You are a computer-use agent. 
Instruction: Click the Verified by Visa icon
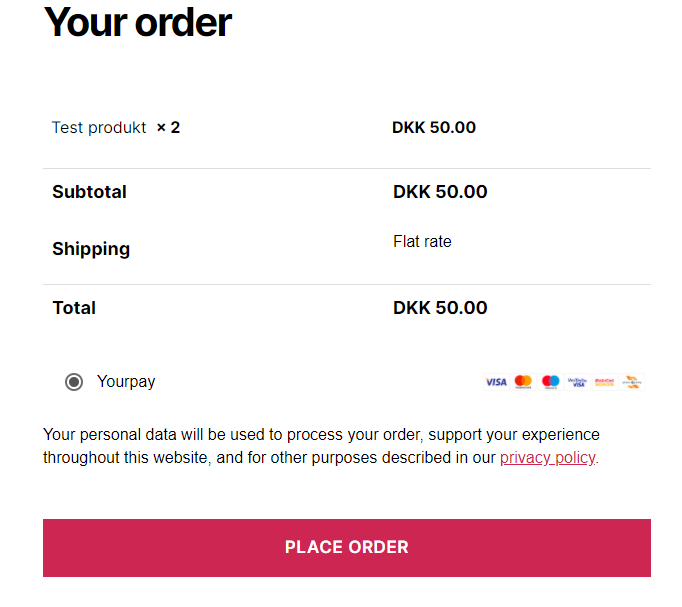coord(577,382)
